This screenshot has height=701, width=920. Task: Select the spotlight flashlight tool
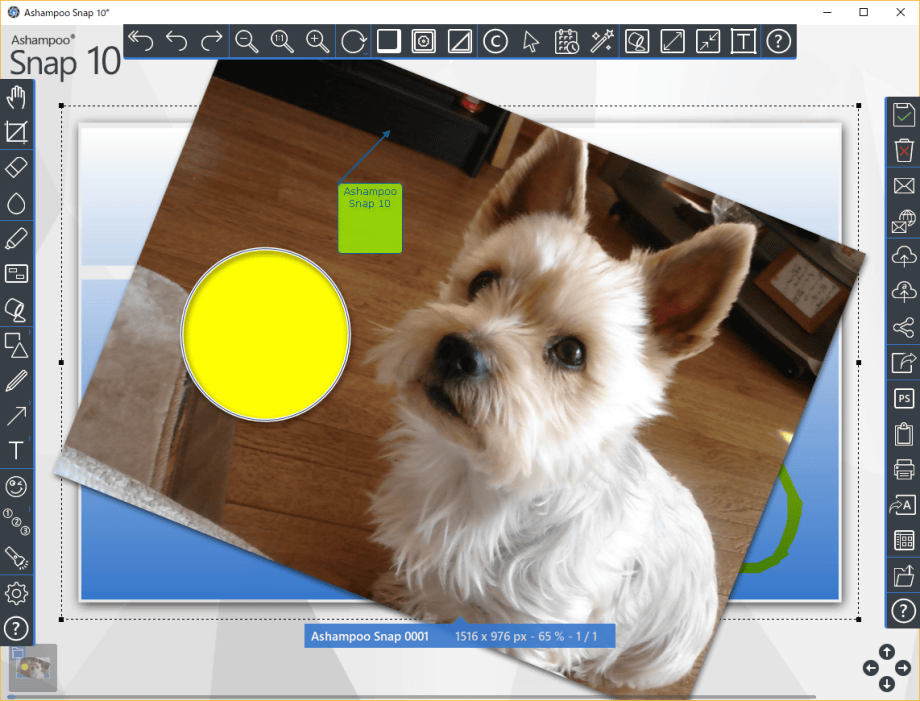coord(16,558)
